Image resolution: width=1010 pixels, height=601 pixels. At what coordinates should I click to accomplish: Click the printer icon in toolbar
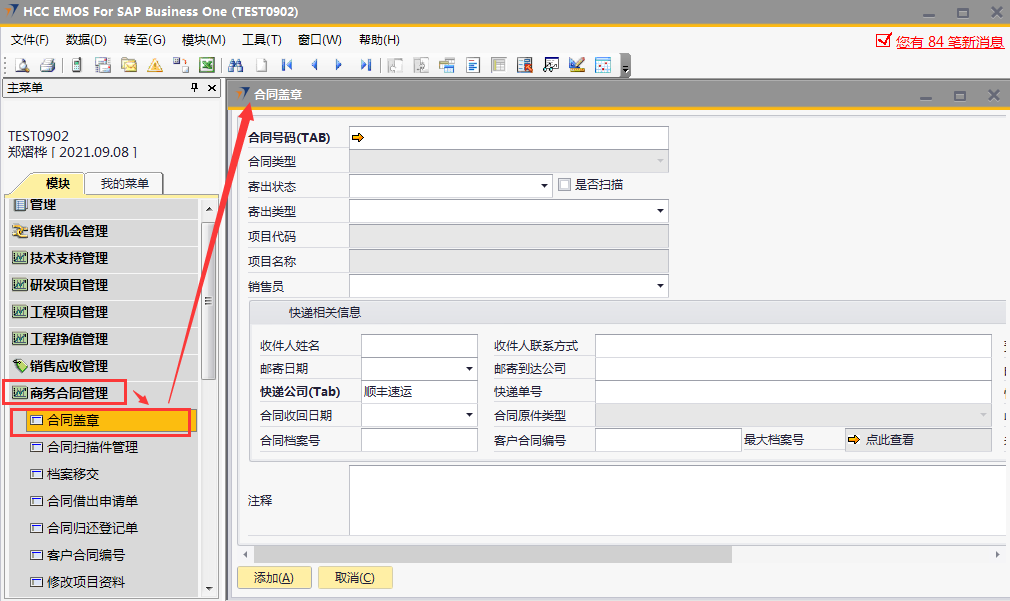(x=47, y=65)
